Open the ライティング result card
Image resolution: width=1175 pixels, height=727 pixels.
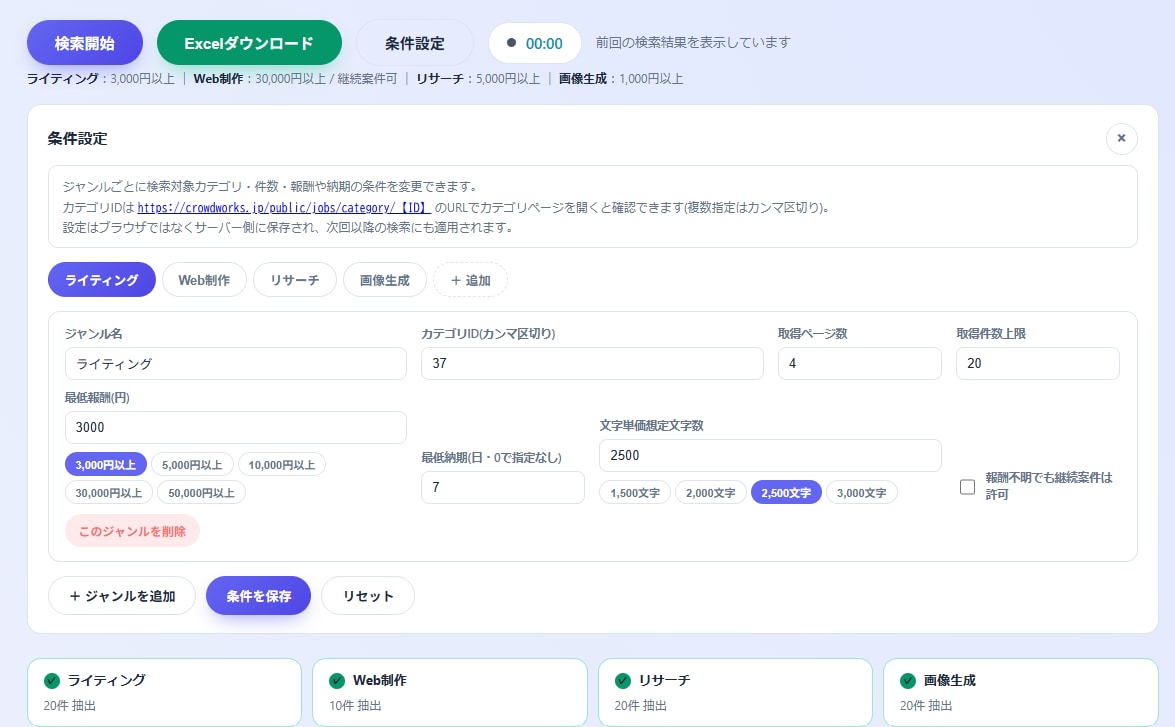[164, 693]
